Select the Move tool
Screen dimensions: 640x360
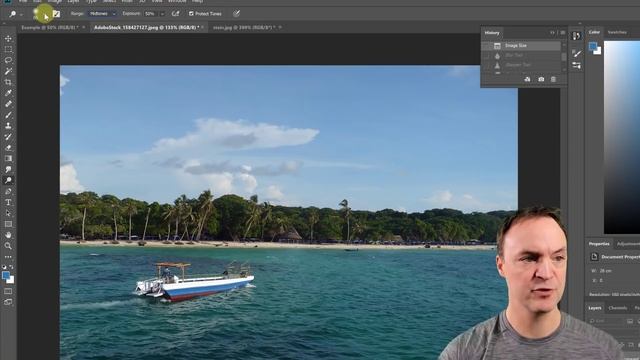pos(8,39)
